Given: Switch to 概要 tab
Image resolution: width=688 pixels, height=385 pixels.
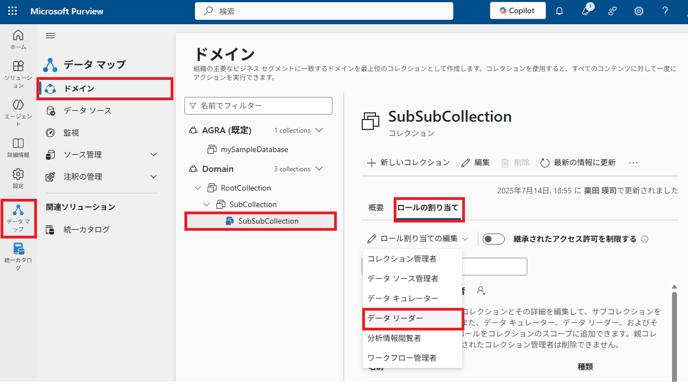Looking at the screenshot, I should 376,208.
